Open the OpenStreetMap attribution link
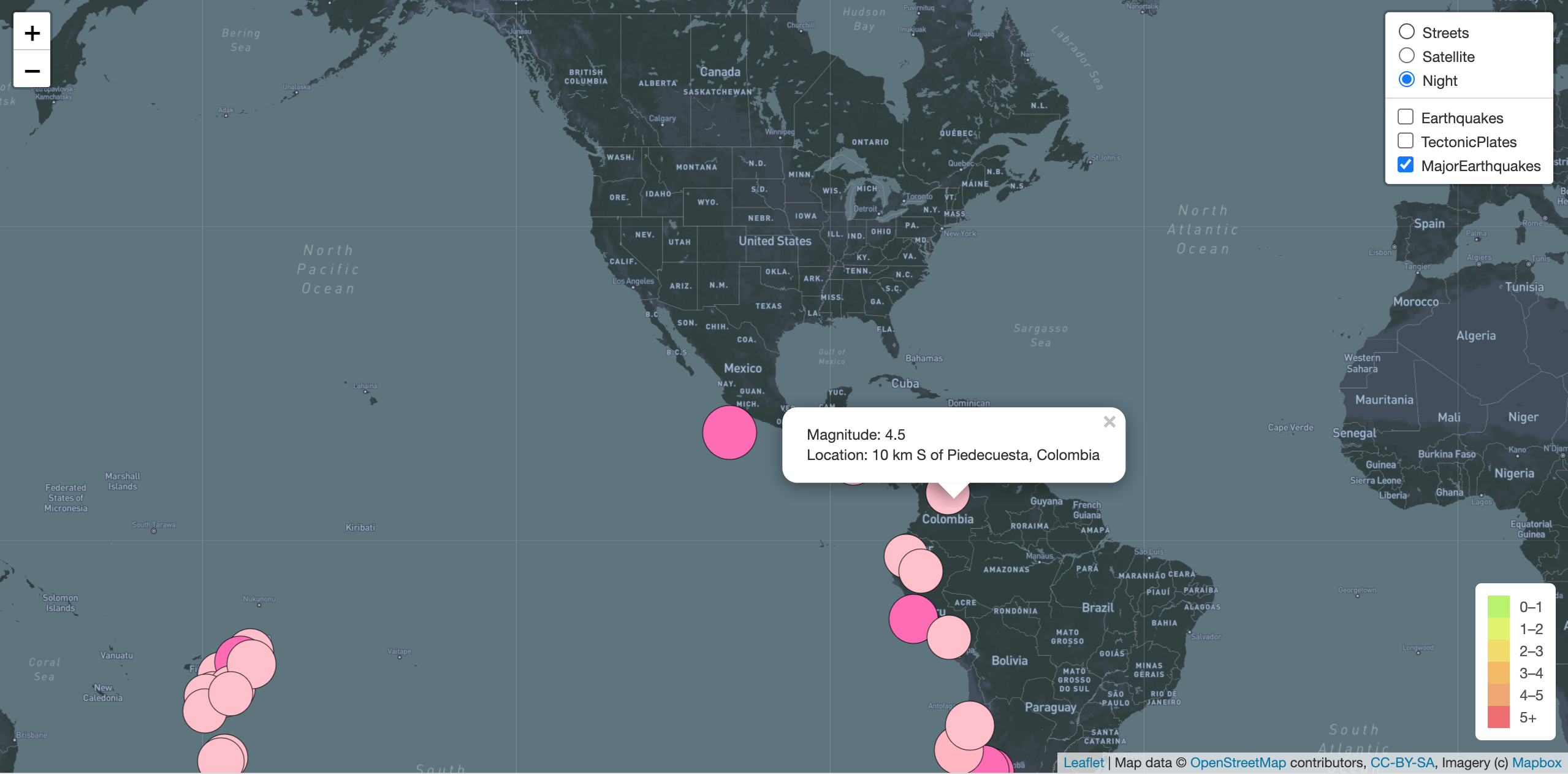This screenshot has height=774, width=1568. (x=1237, y=762)
